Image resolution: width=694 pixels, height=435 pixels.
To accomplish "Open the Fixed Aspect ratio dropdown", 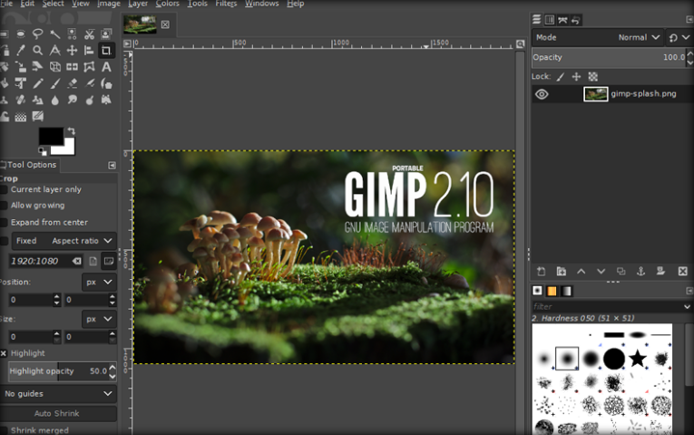I will click(x=64, y=241).
